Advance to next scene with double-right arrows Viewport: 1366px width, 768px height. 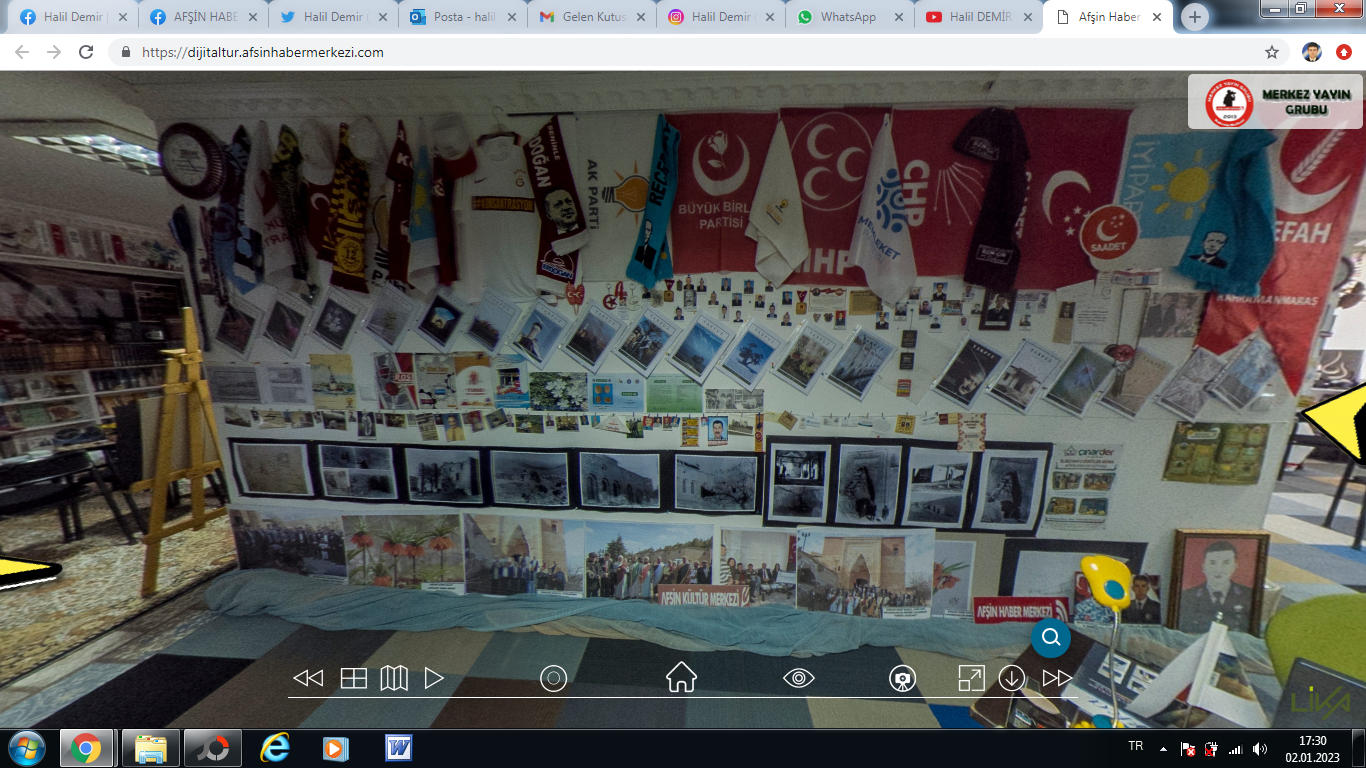point(1057,678)
